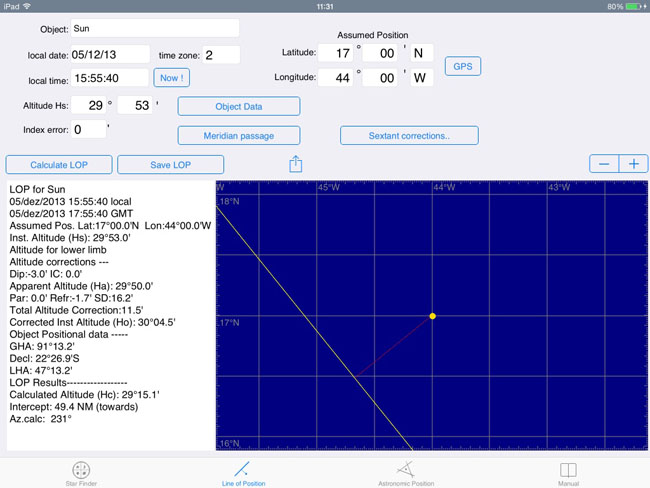Select the Intercept: 49.4 NM (towards) line
This screenshot has width=650, height=488.
coord(74,407)
